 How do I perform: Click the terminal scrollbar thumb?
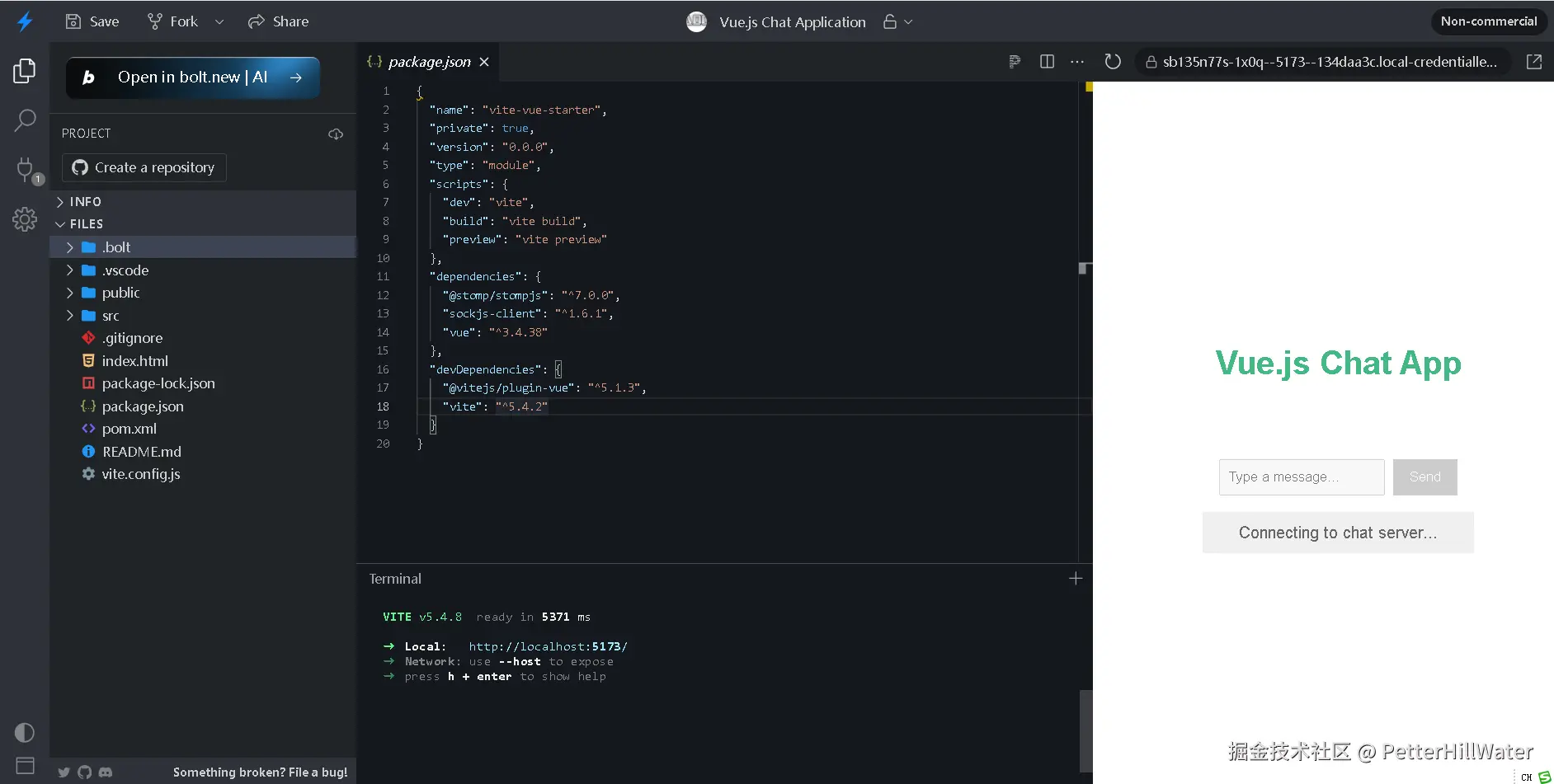click(x=1085, y=730)
